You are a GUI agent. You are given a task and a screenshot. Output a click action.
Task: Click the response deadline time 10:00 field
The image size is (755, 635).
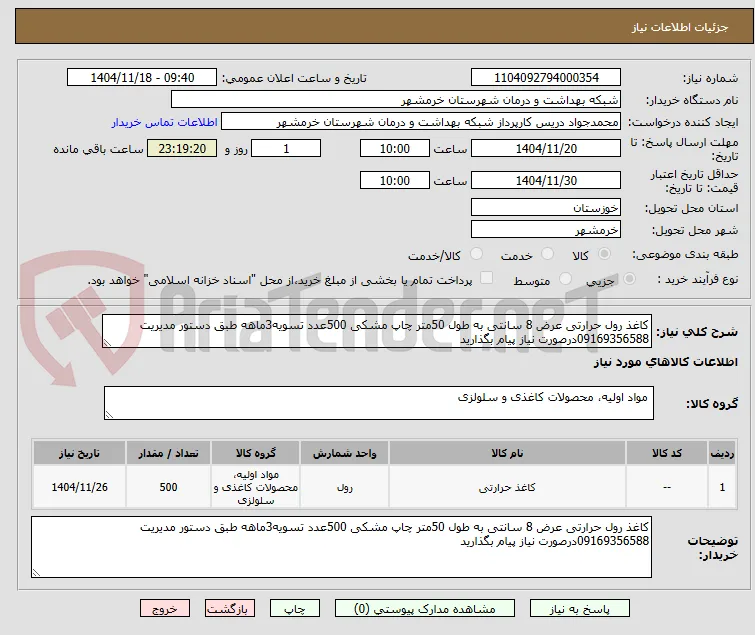(395, 148)
